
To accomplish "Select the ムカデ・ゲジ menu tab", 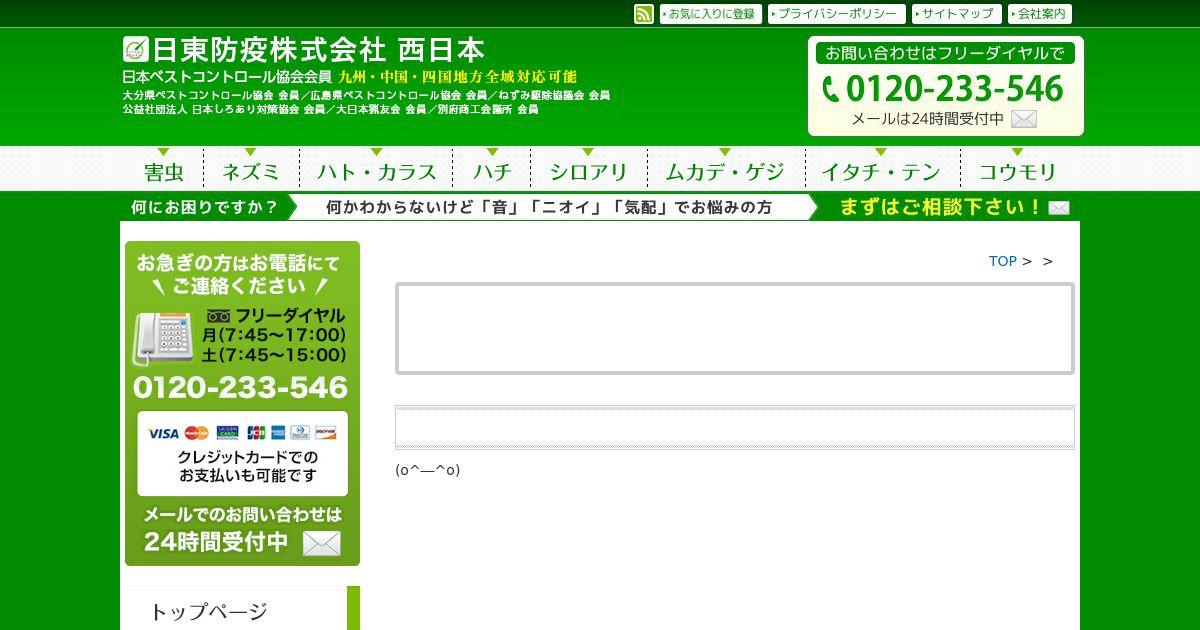I will pyautogui.click(x=726, y=168).
